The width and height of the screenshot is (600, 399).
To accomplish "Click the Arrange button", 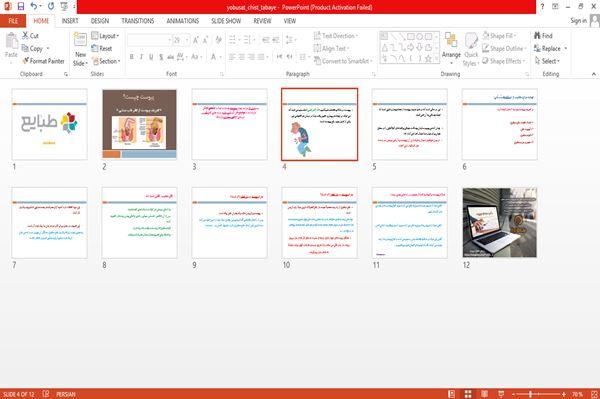I will 452,47.
